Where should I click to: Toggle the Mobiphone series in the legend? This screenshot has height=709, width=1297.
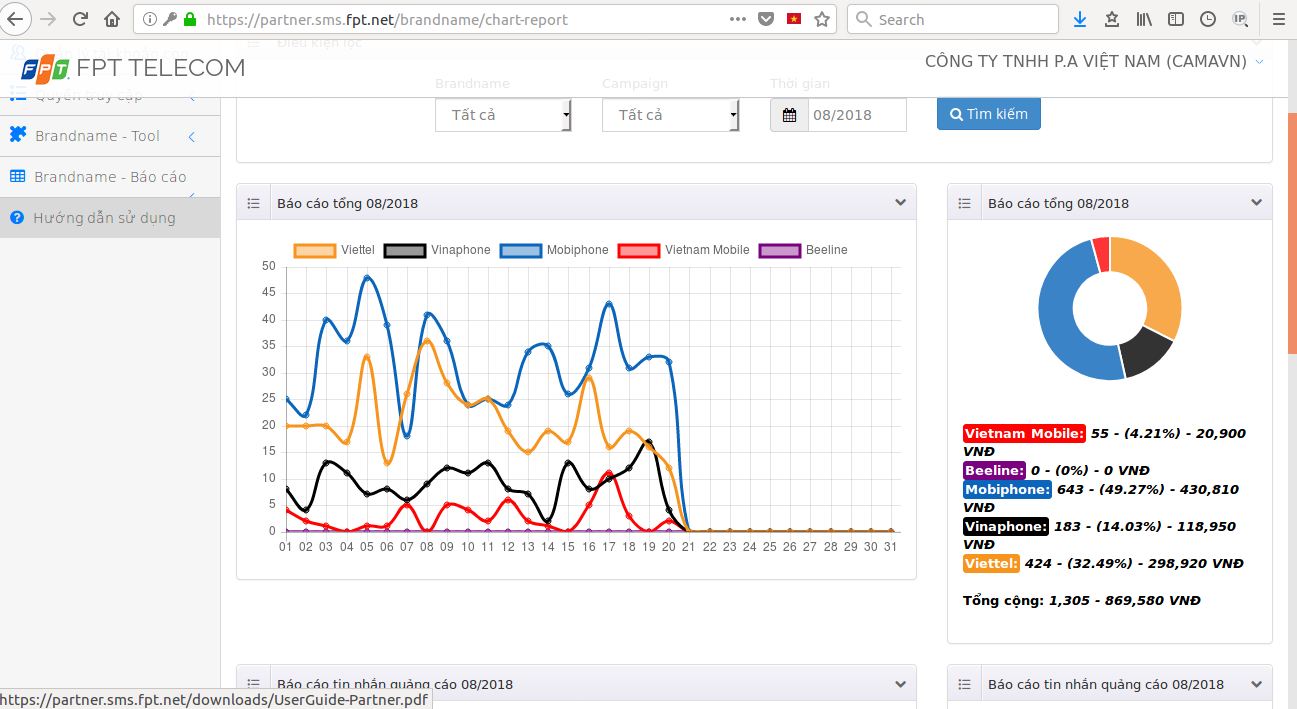pyautogui.click(x=554, y=250)
